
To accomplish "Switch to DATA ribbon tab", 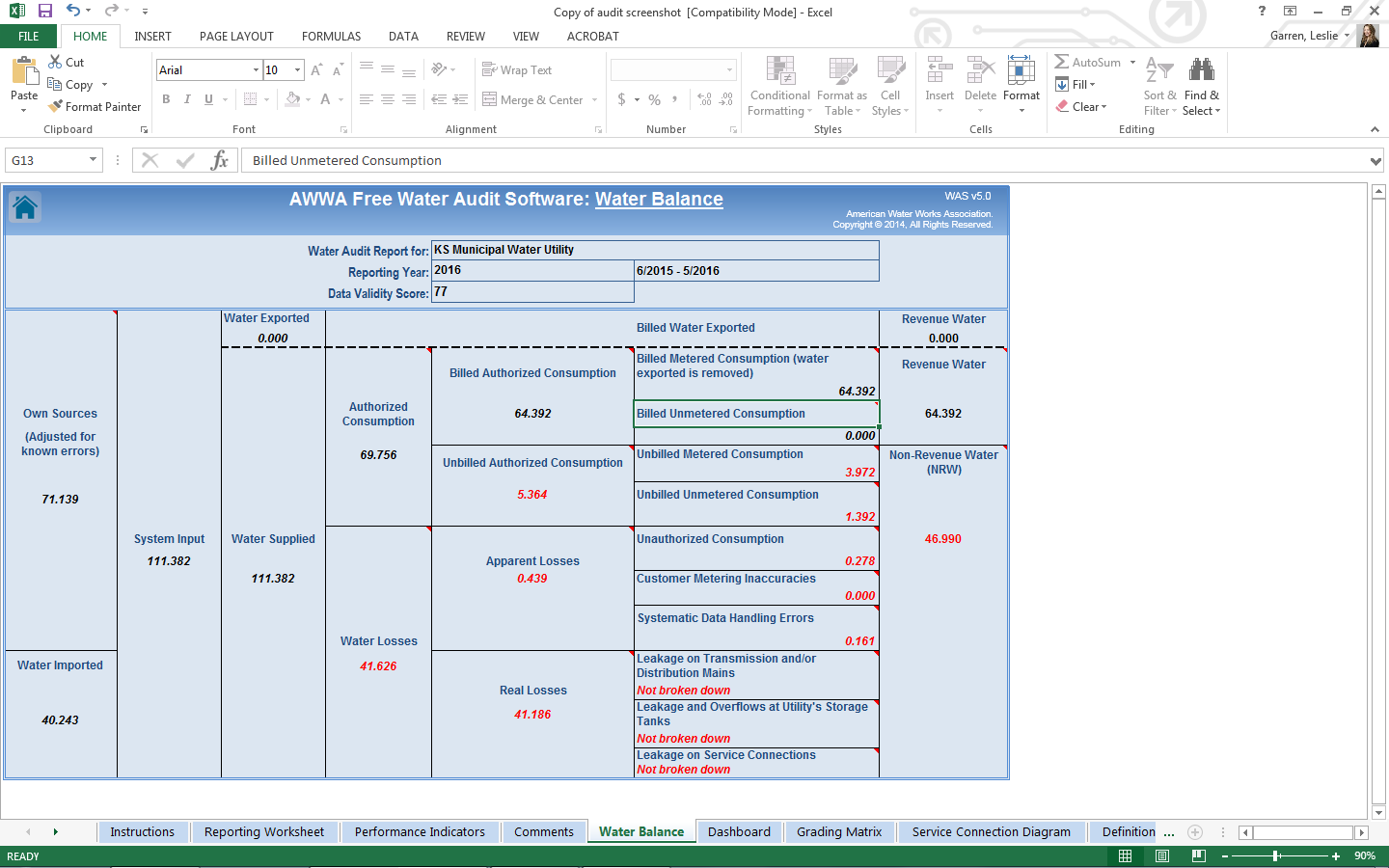I will (x=403, y=36).
